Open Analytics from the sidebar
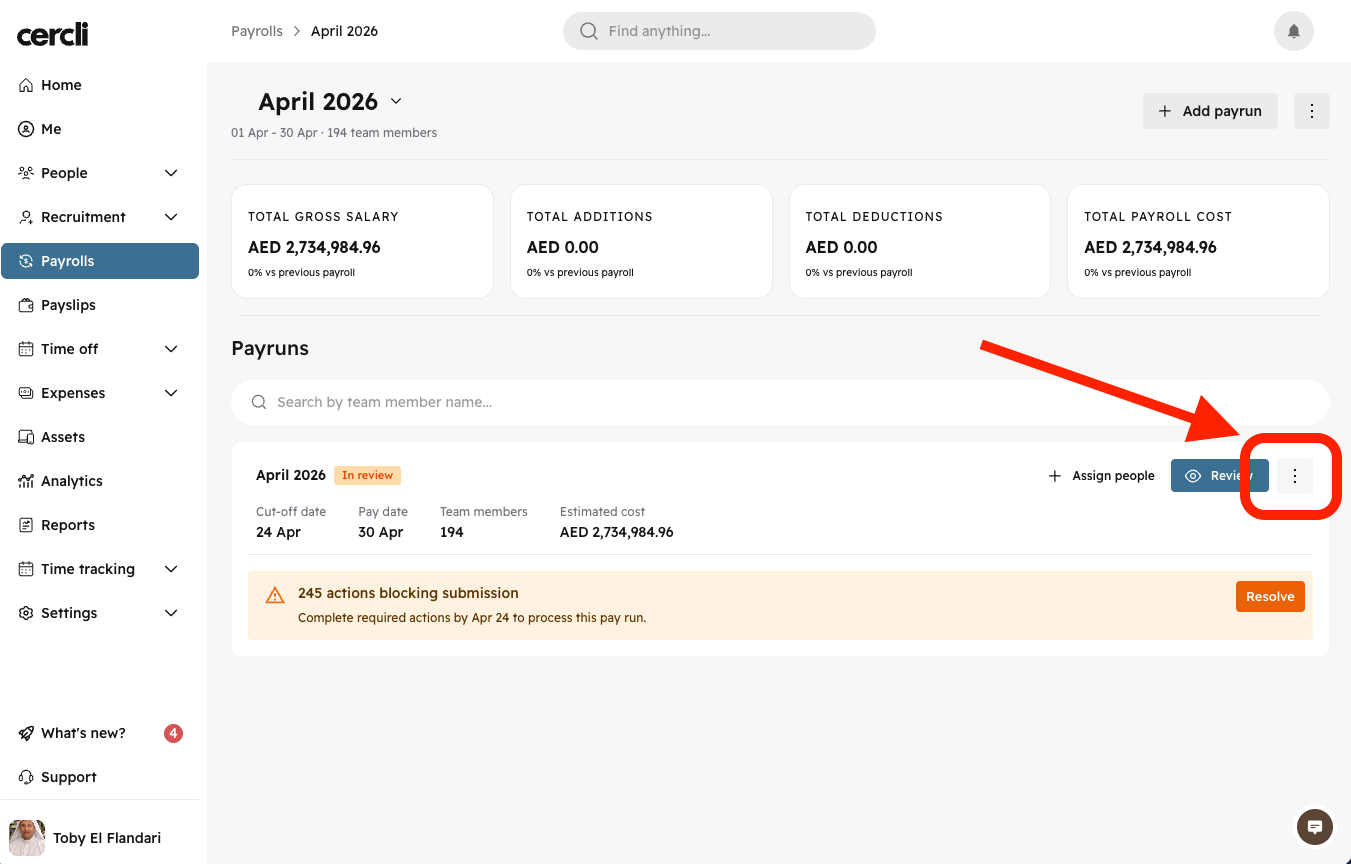 pyautogui.click(x=71, y=481)
